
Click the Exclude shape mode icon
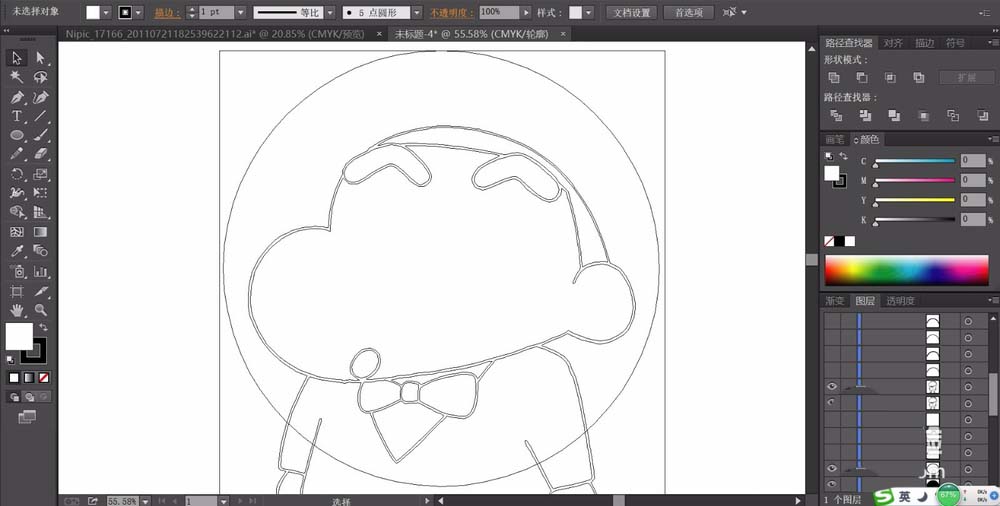[919, 78]
